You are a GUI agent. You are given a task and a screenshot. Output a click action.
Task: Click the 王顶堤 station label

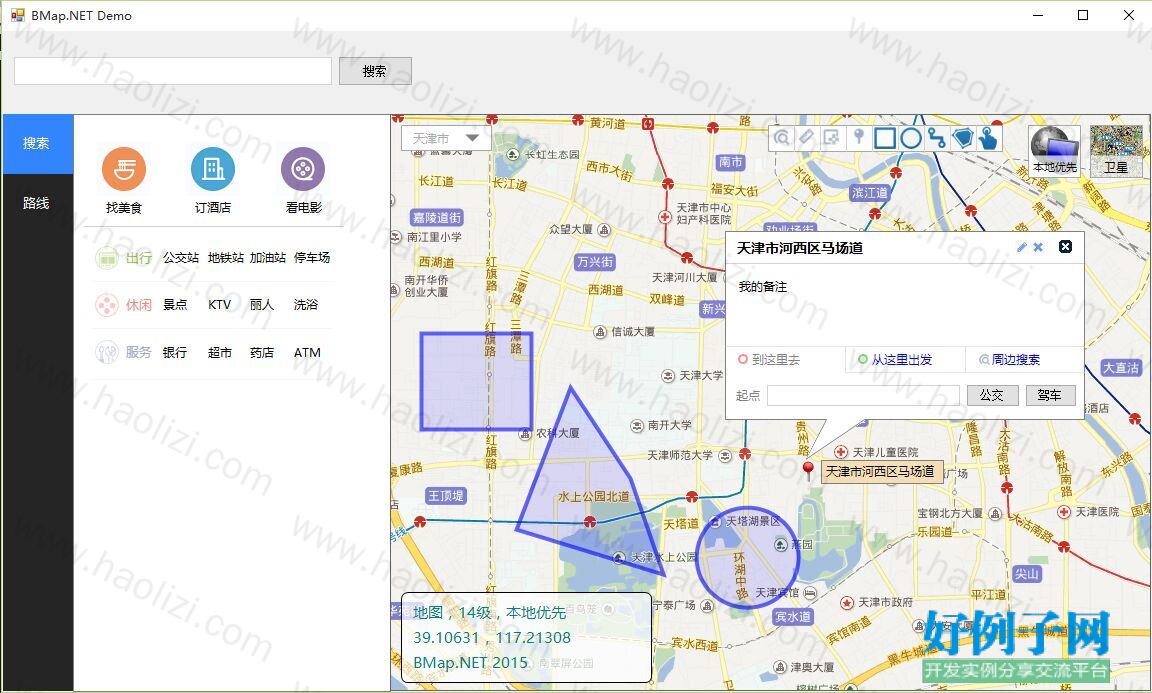click(446, 496)
